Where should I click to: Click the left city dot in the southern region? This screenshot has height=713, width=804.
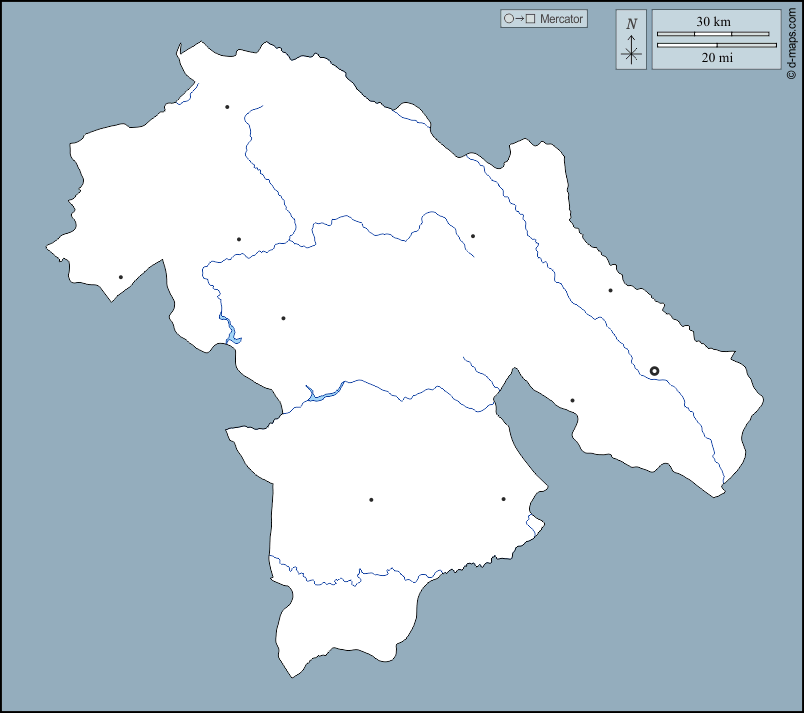[x=371, y=500]
